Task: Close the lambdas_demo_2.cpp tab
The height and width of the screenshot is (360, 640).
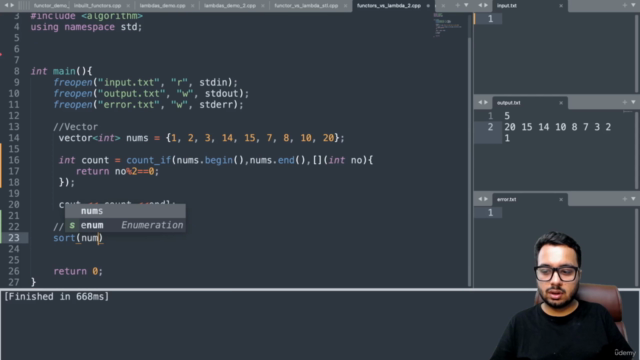Action: pyautogui.click(x=263, y=6)
